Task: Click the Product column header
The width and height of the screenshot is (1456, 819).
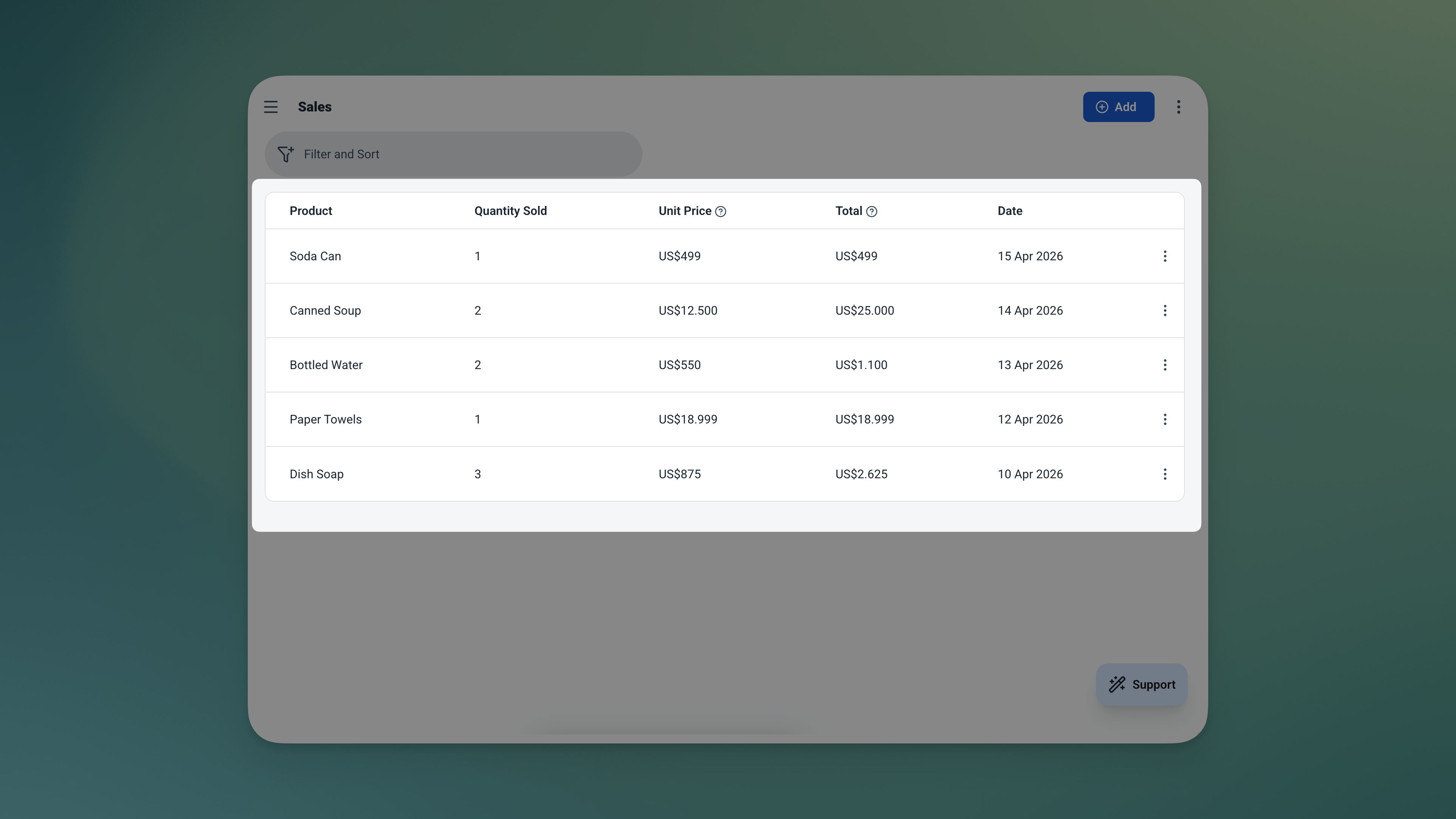Action: tap(310, 211)
